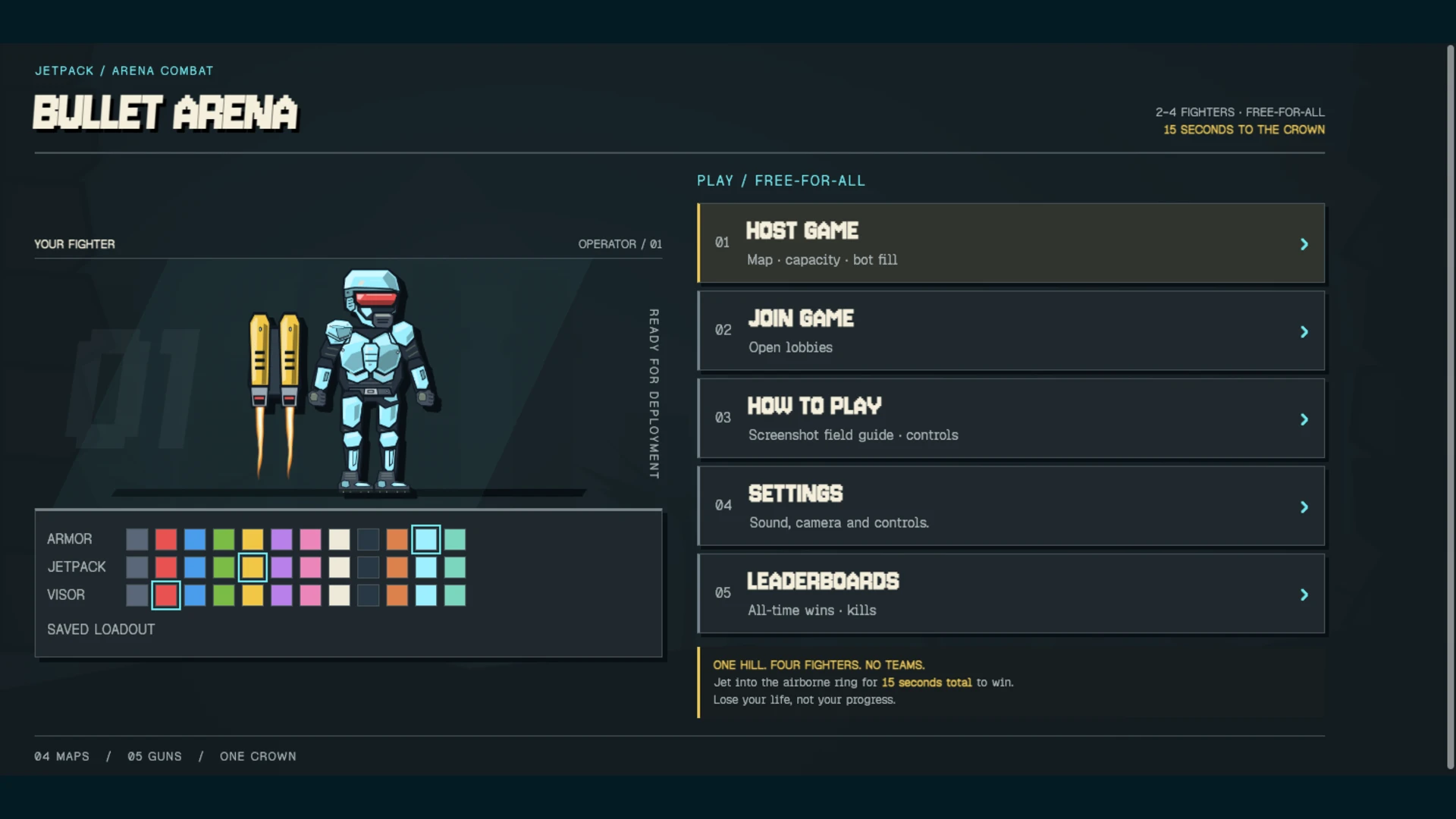Select the red jetpack color swatch
The width and height of the screenshot is (1456, 819).
pos(166,567)
